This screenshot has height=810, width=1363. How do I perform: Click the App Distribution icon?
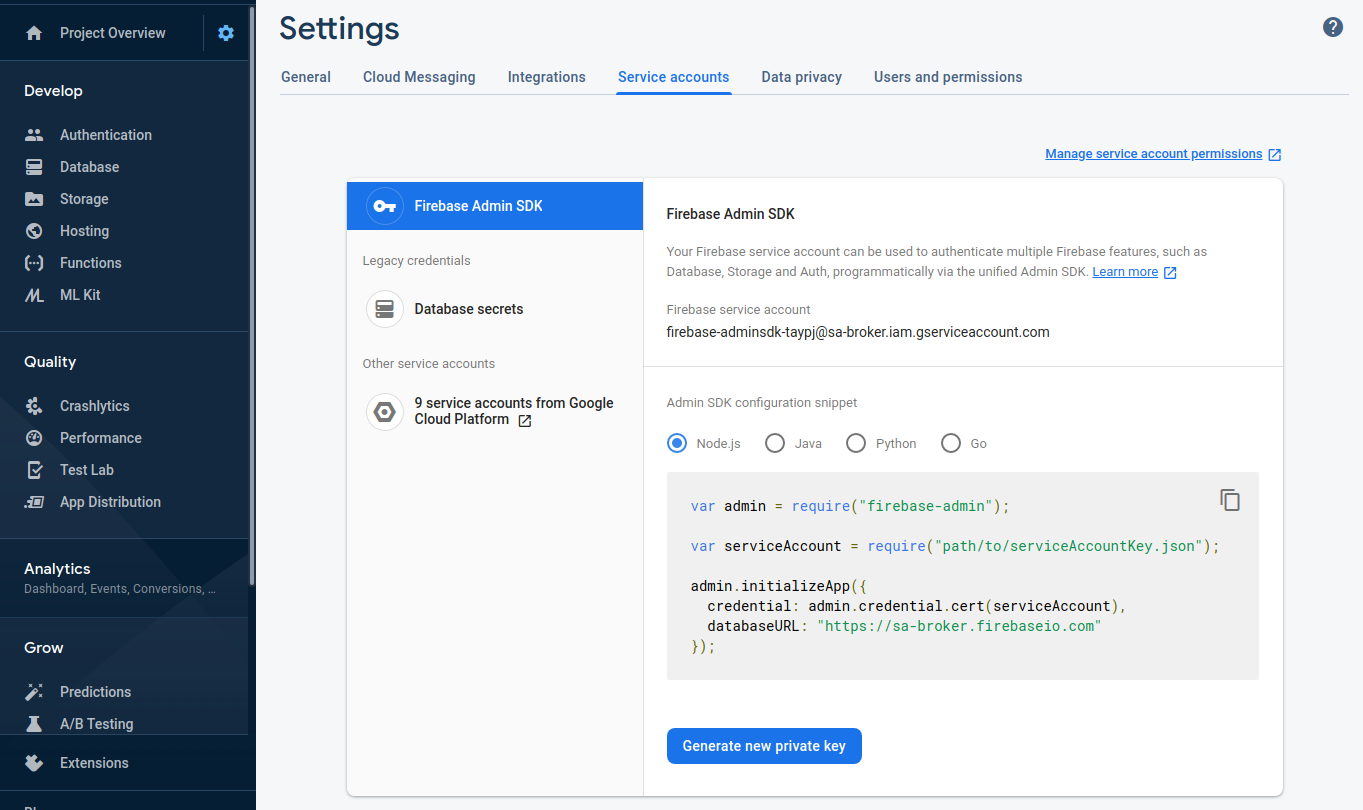pos(34,502)
